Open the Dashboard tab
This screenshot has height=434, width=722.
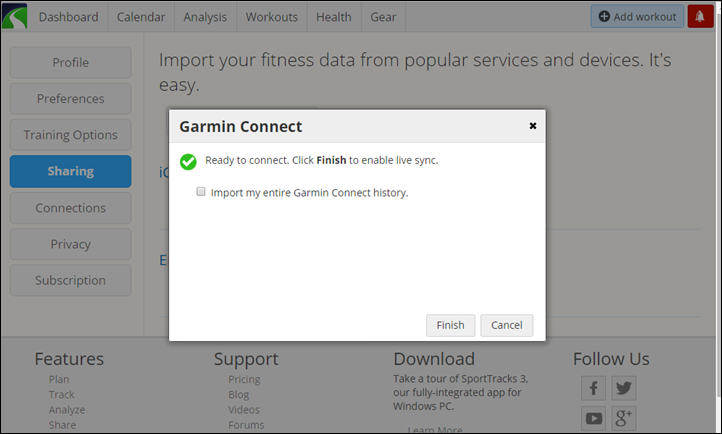point(68,17)
